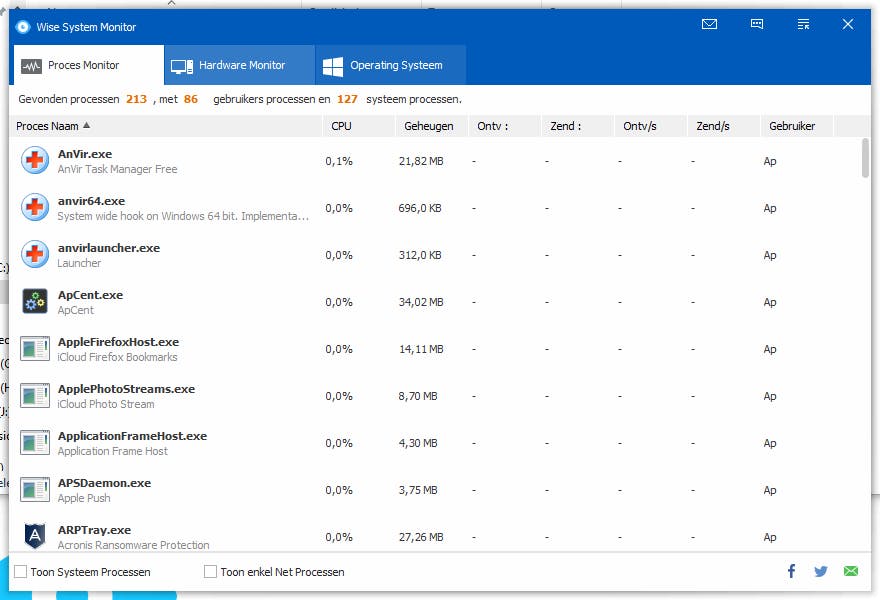Screen dimensions: 880x600
Task: Enable Toon enkel Net Processen
Action: coord(210,571)
